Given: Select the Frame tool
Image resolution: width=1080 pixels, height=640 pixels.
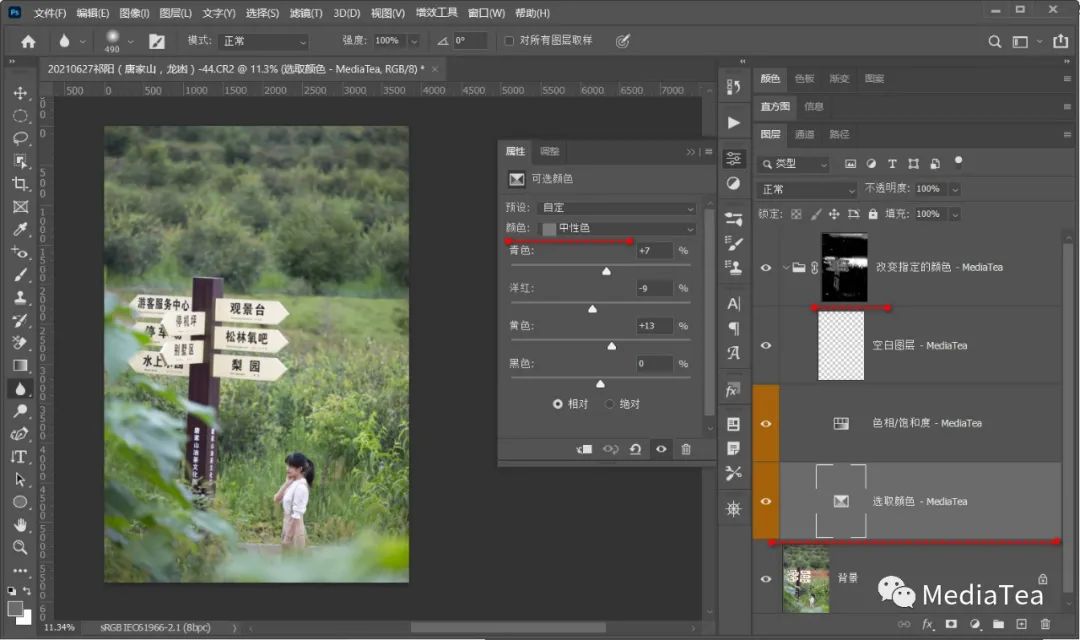Looking at the screenshot, I should tap(20, 206).
